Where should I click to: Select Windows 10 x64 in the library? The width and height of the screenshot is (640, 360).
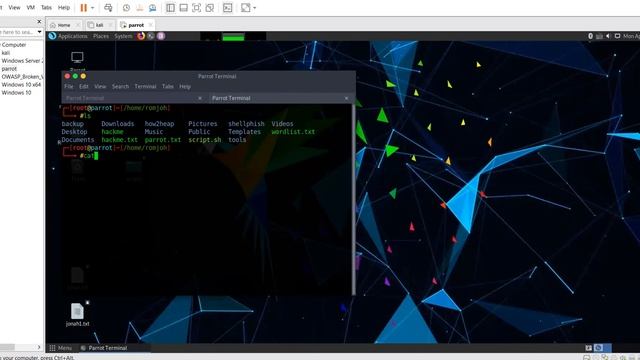pyautogui.click(x=21, y=84)
